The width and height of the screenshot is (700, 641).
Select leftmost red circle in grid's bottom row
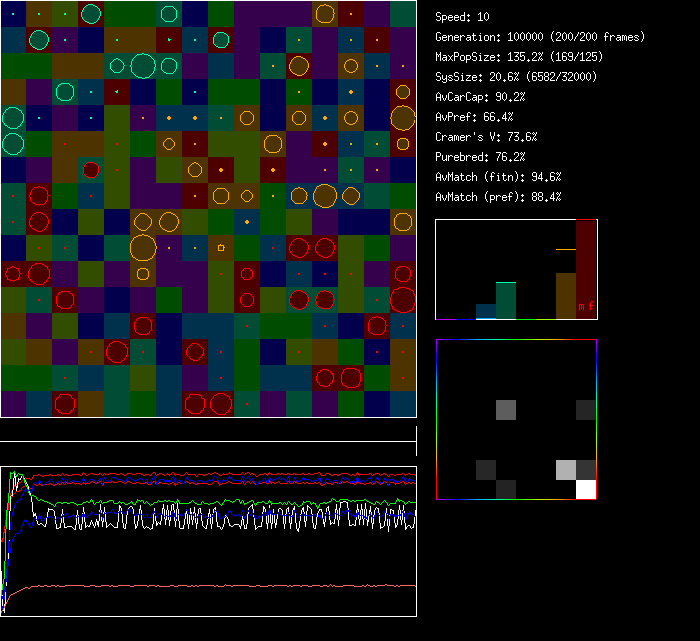[x=65, y=403]
